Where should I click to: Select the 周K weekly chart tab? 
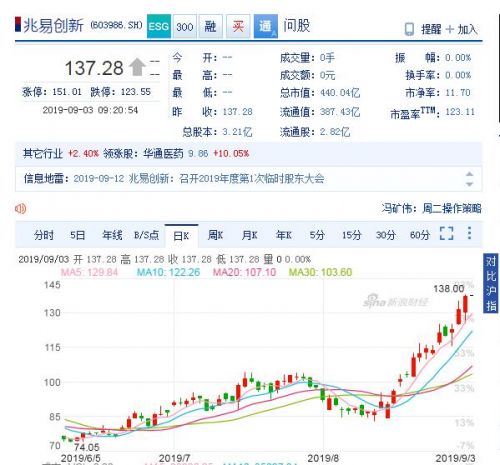click(x=215, y=235)
